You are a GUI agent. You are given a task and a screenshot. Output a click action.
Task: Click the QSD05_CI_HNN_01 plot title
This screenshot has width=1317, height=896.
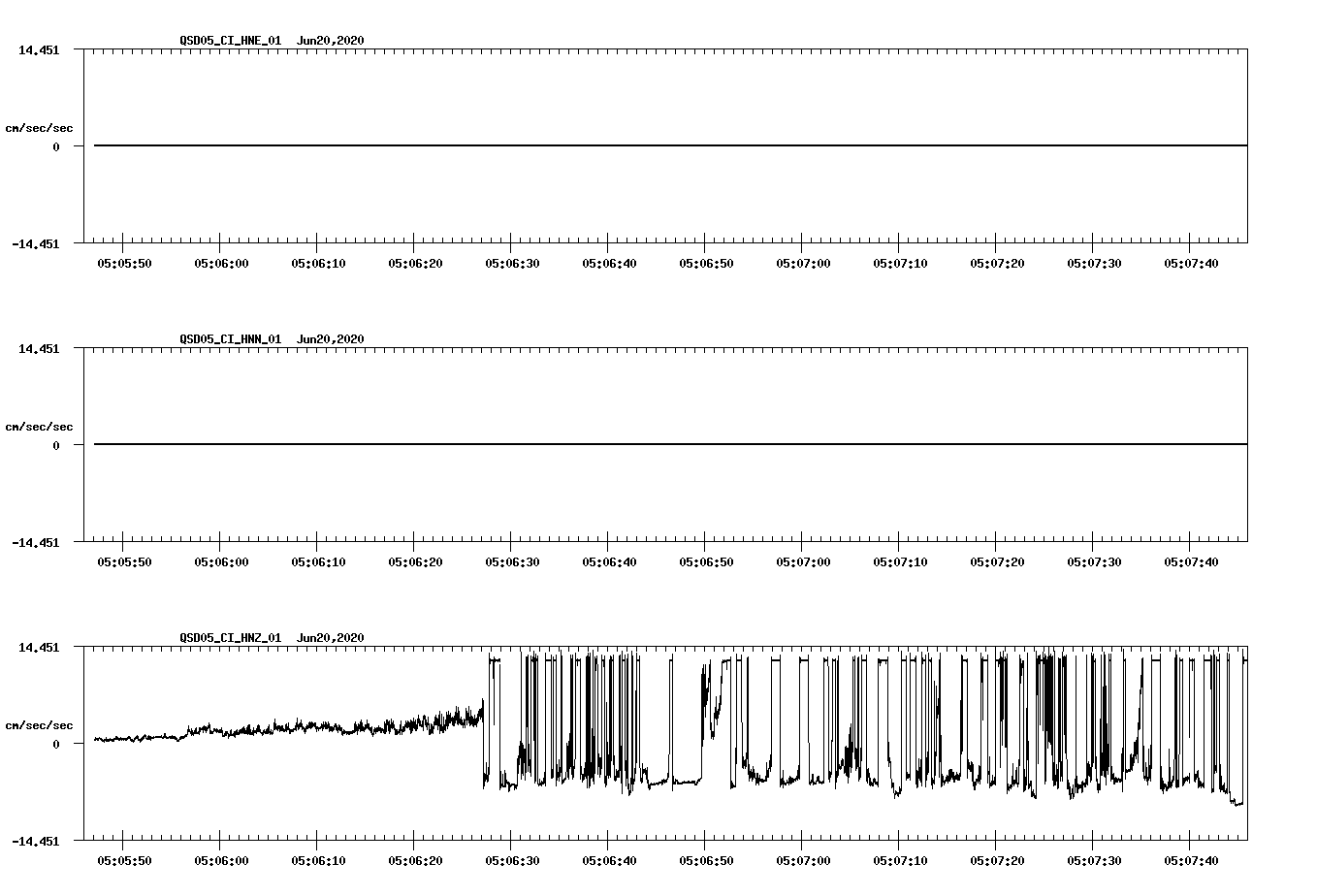pos(272,339)
